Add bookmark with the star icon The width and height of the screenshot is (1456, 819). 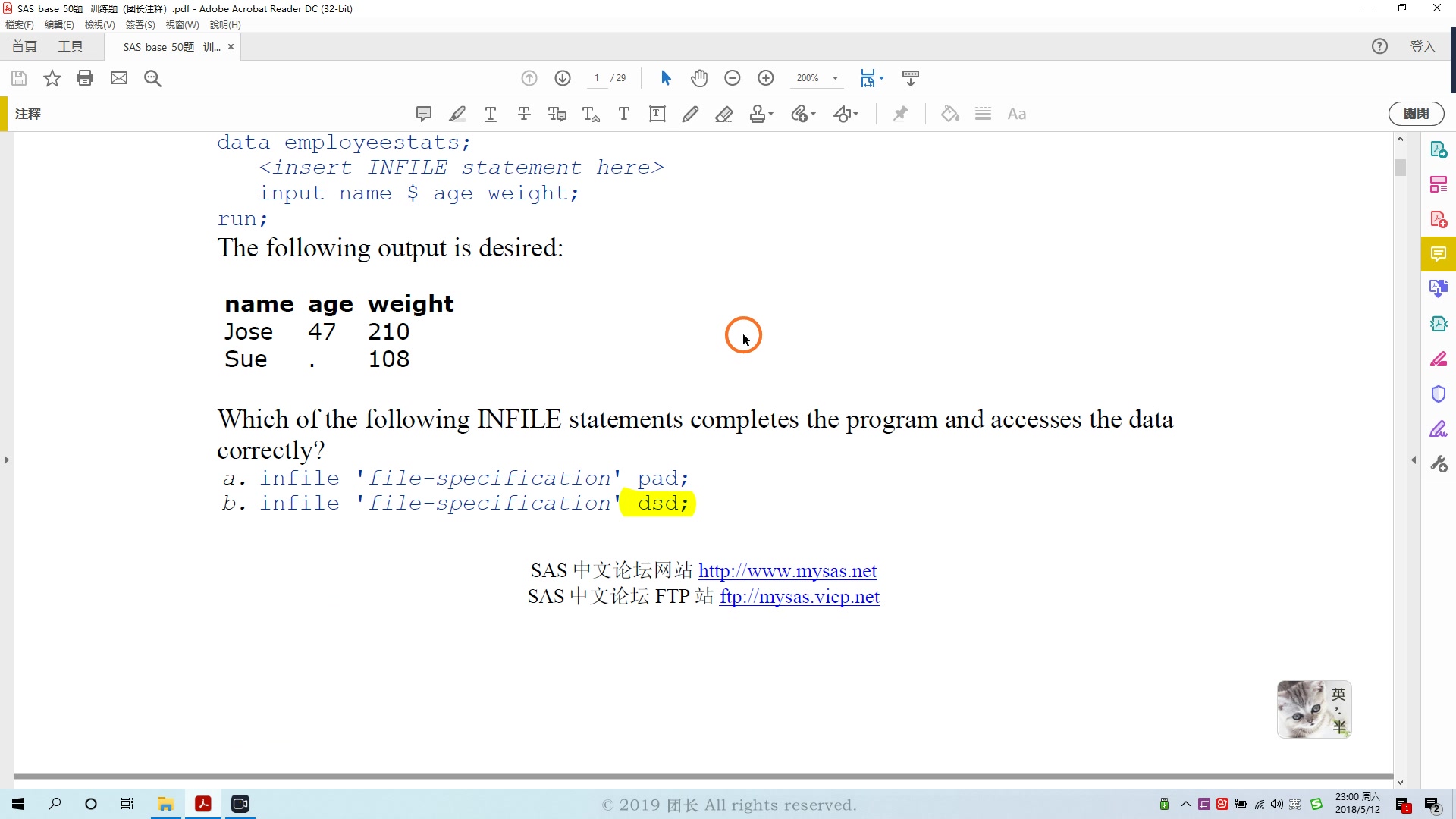tap(52, 78)
